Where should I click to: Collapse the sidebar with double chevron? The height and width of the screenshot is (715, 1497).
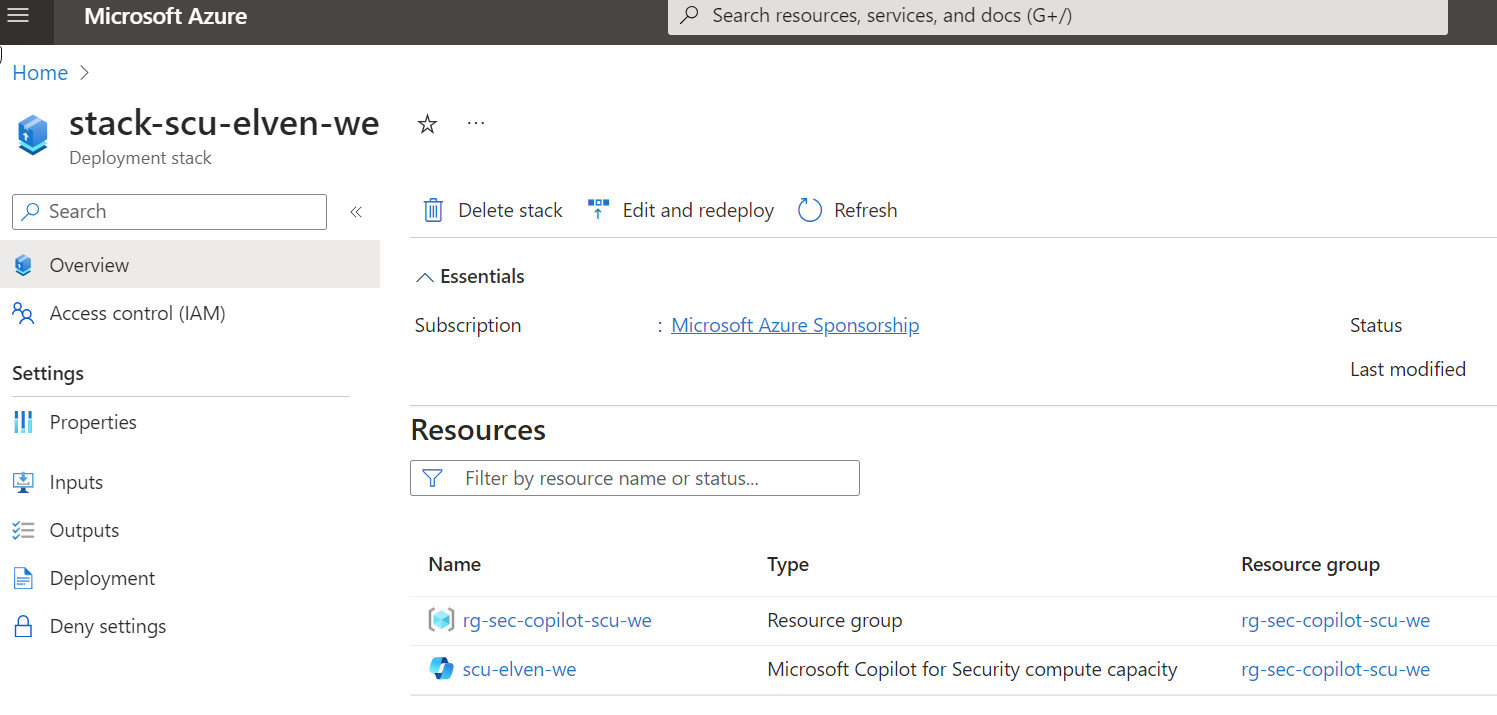355,211
